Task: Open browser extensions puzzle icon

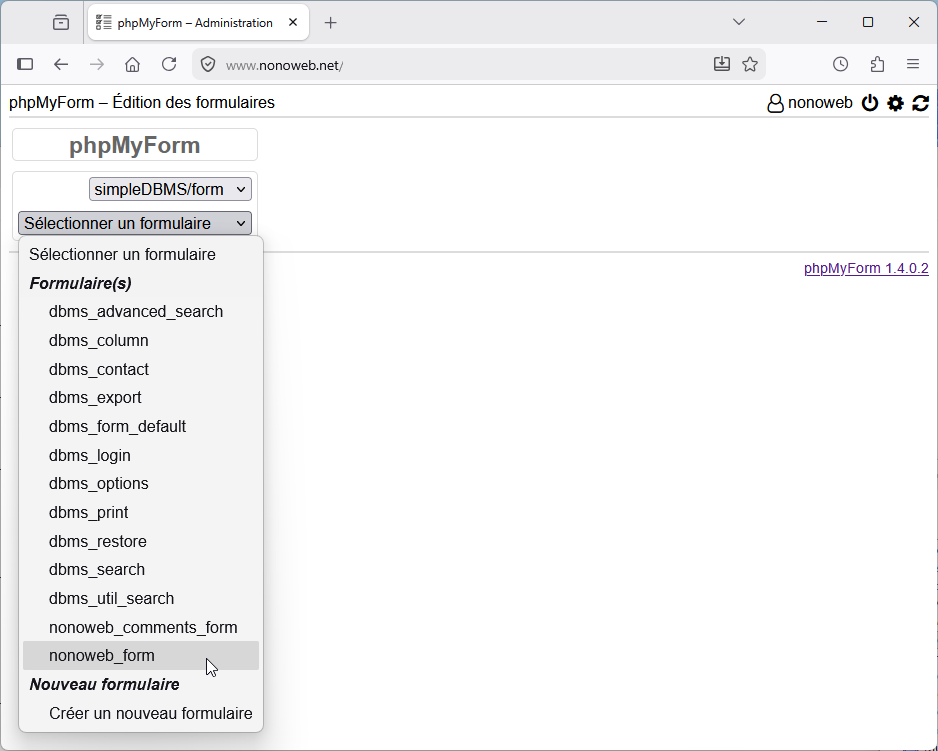Action: (877, 64)
